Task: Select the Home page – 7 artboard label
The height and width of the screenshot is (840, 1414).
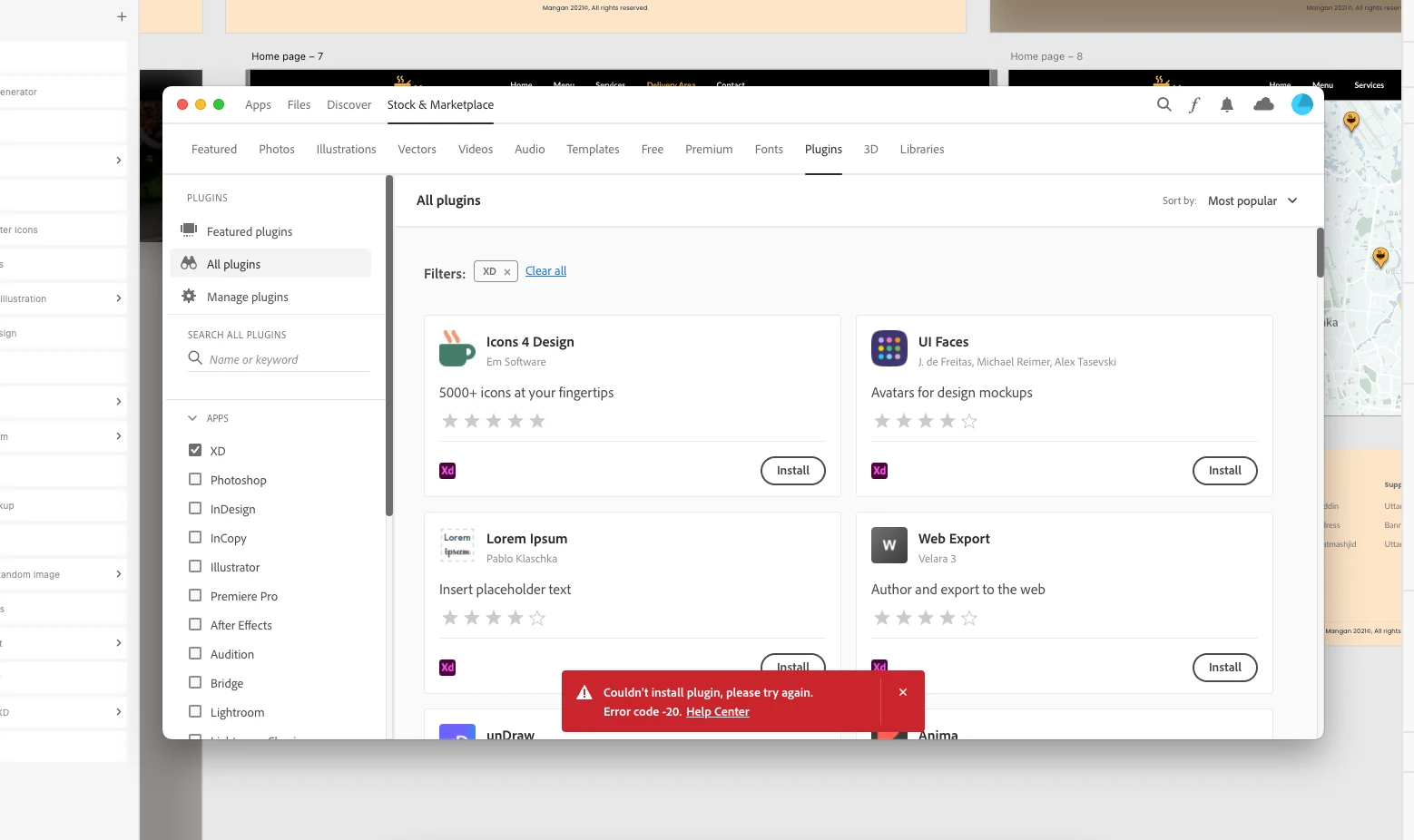Action: pos(287,56)
